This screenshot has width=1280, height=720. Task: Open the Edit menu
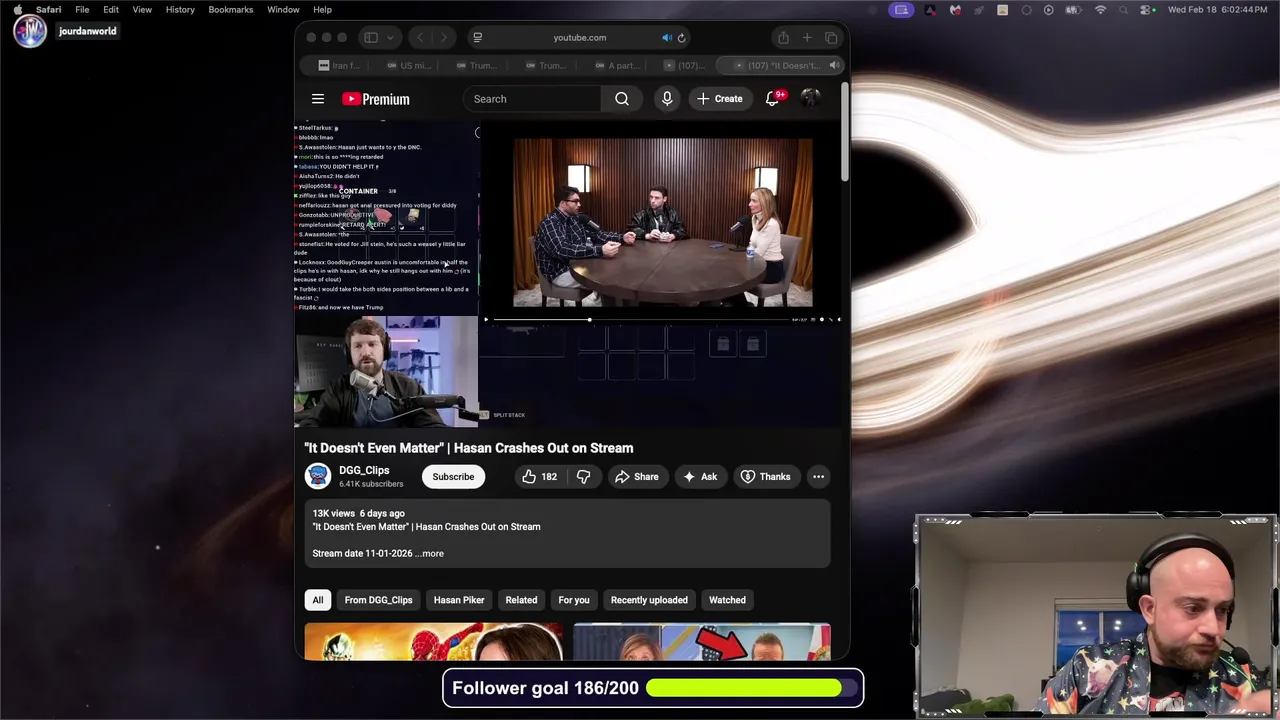tap(111, 10)
